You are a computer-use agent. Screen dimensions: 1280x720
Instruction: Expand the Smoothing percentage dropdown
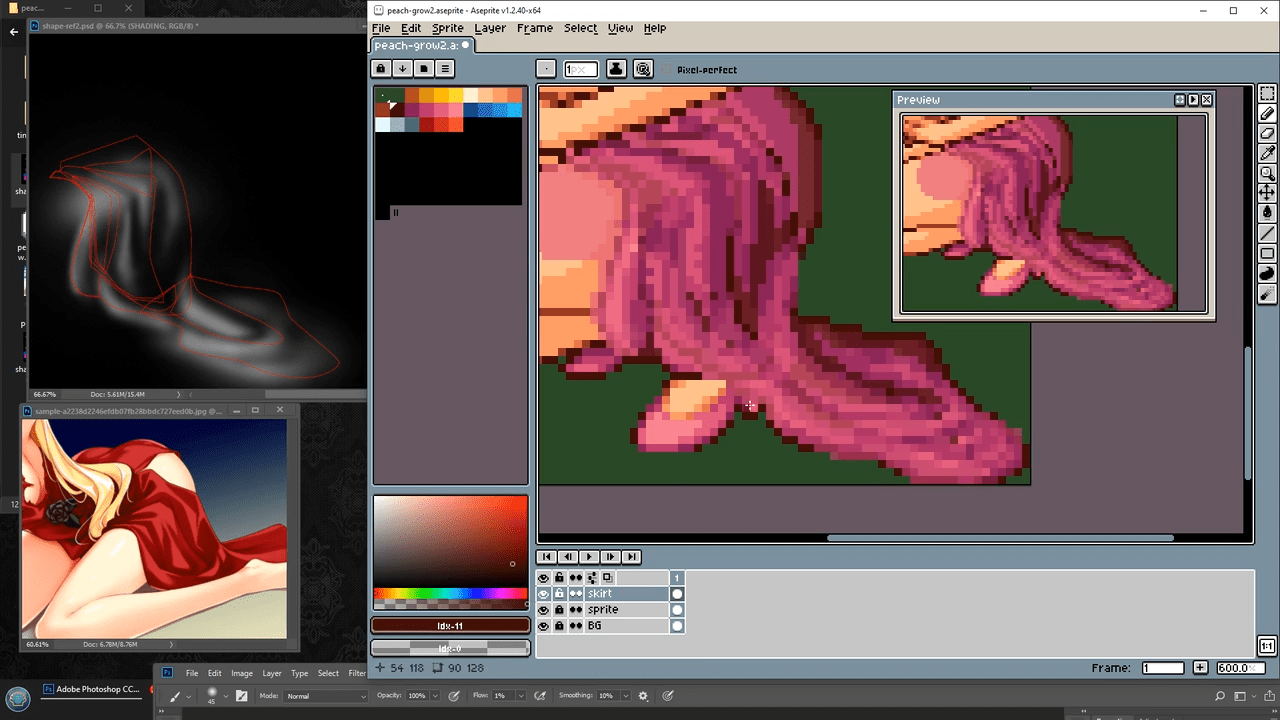(624, 696)
